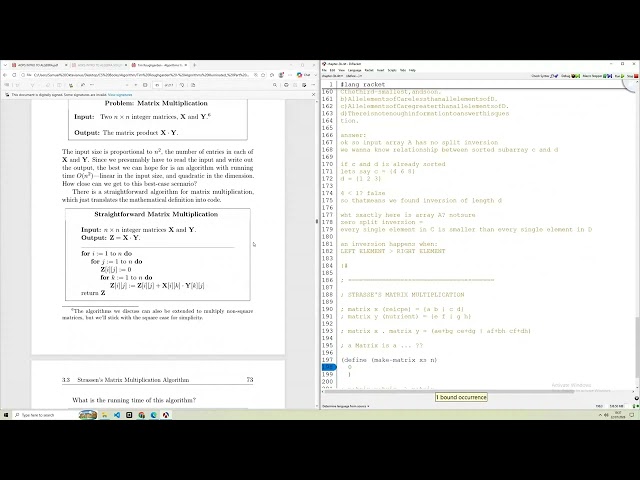Show hidden system tray icons
The image size is (640, 480).
[600, 415]
